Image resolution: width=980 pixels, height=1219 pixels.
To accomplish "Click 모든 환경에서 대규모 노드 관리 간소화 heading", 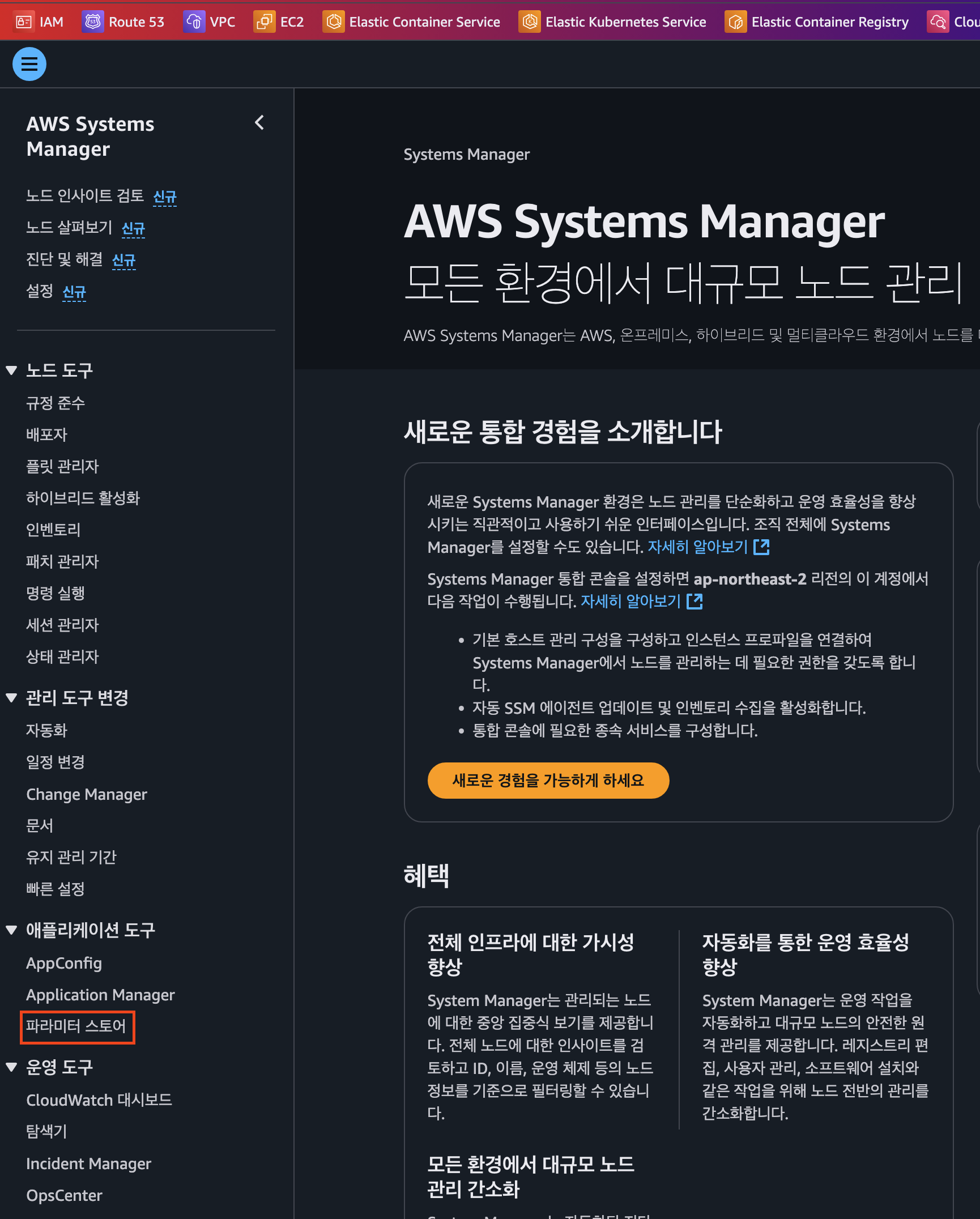I will [x=531, y=1177].
